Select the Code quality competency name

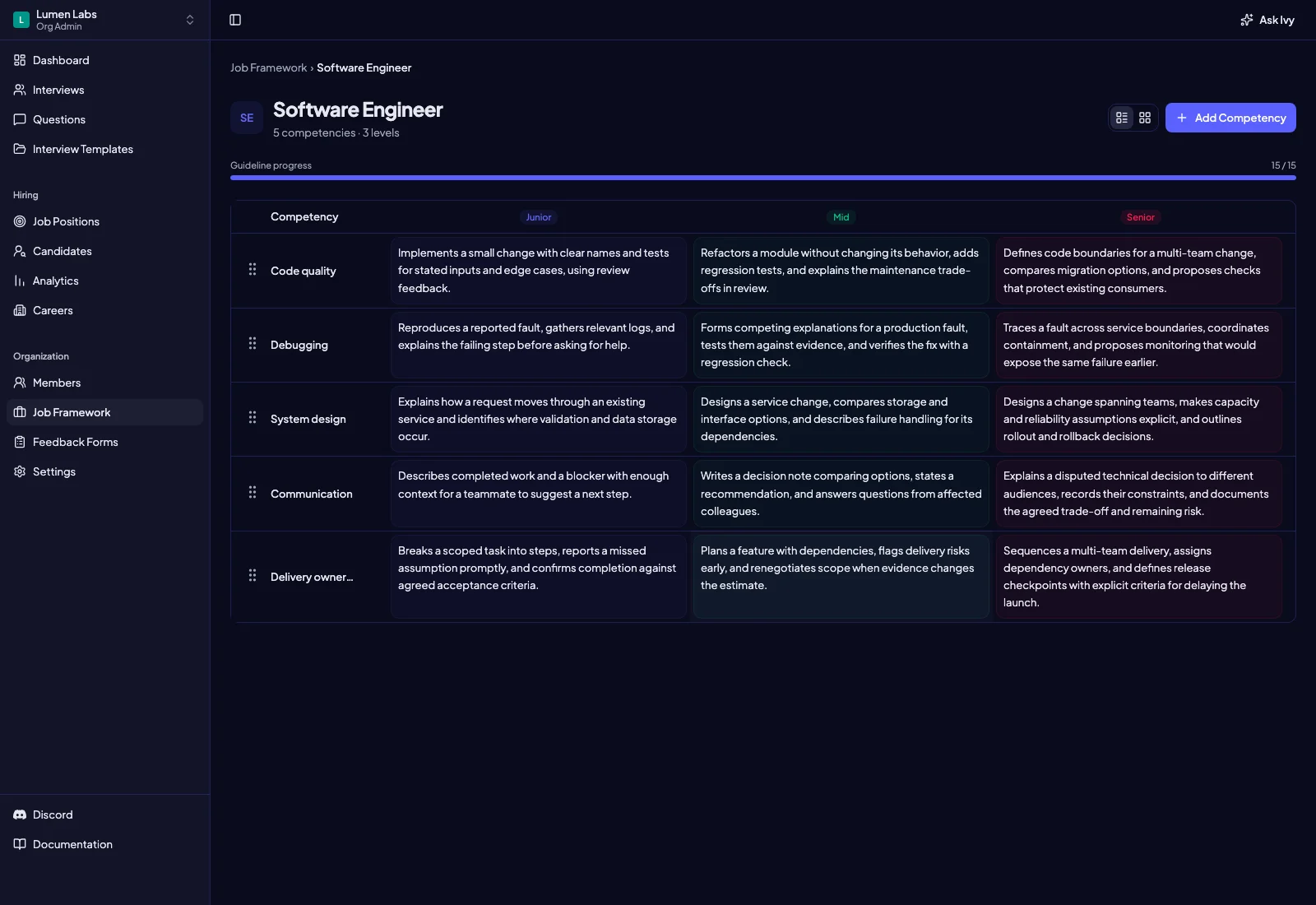(x=304, y=271)
